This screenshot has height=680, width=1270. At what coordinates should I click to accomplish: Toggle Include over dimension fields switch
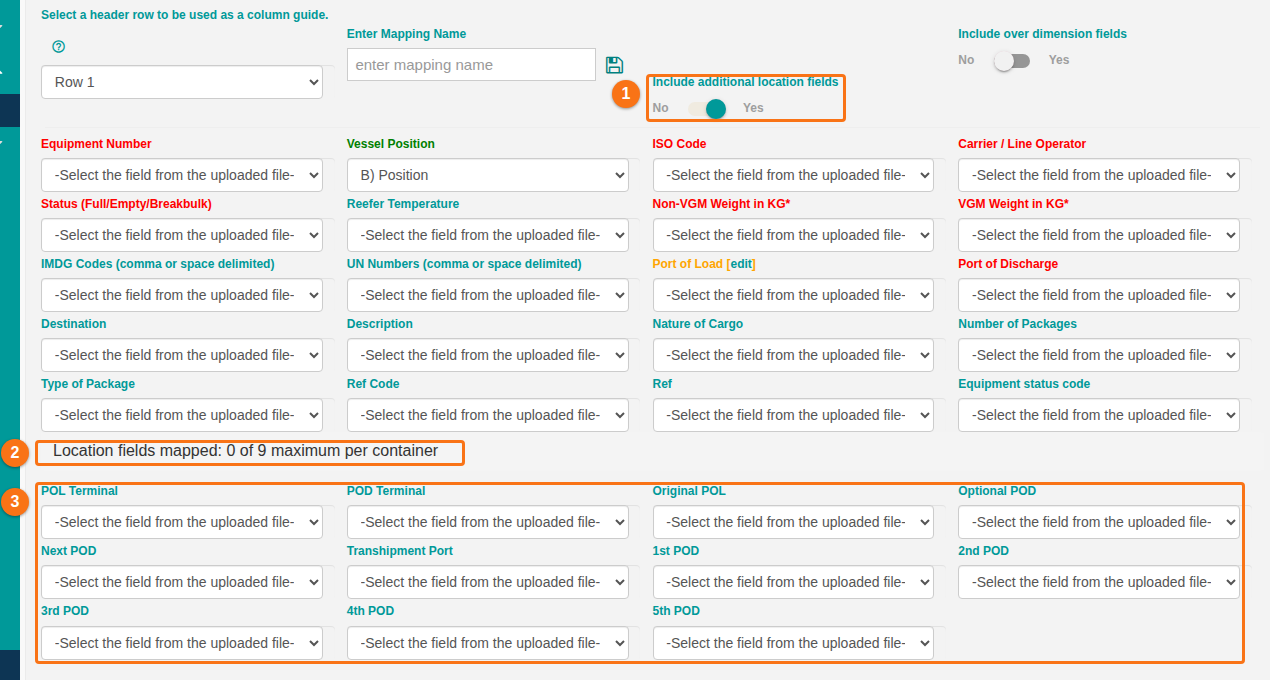tap(1012, 61)
